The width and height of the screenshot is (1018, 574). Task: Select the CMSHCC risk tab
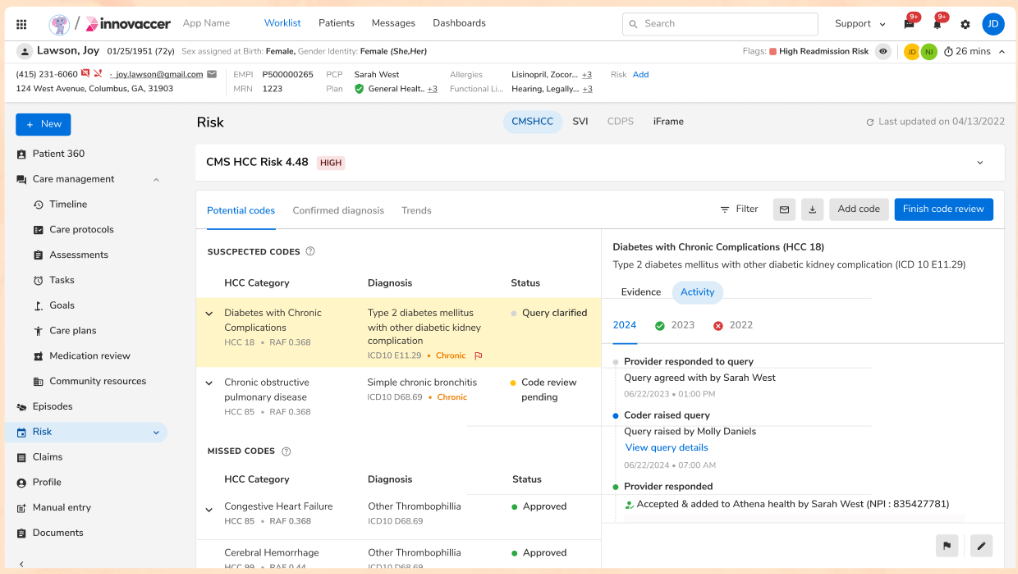click(532, 122)
